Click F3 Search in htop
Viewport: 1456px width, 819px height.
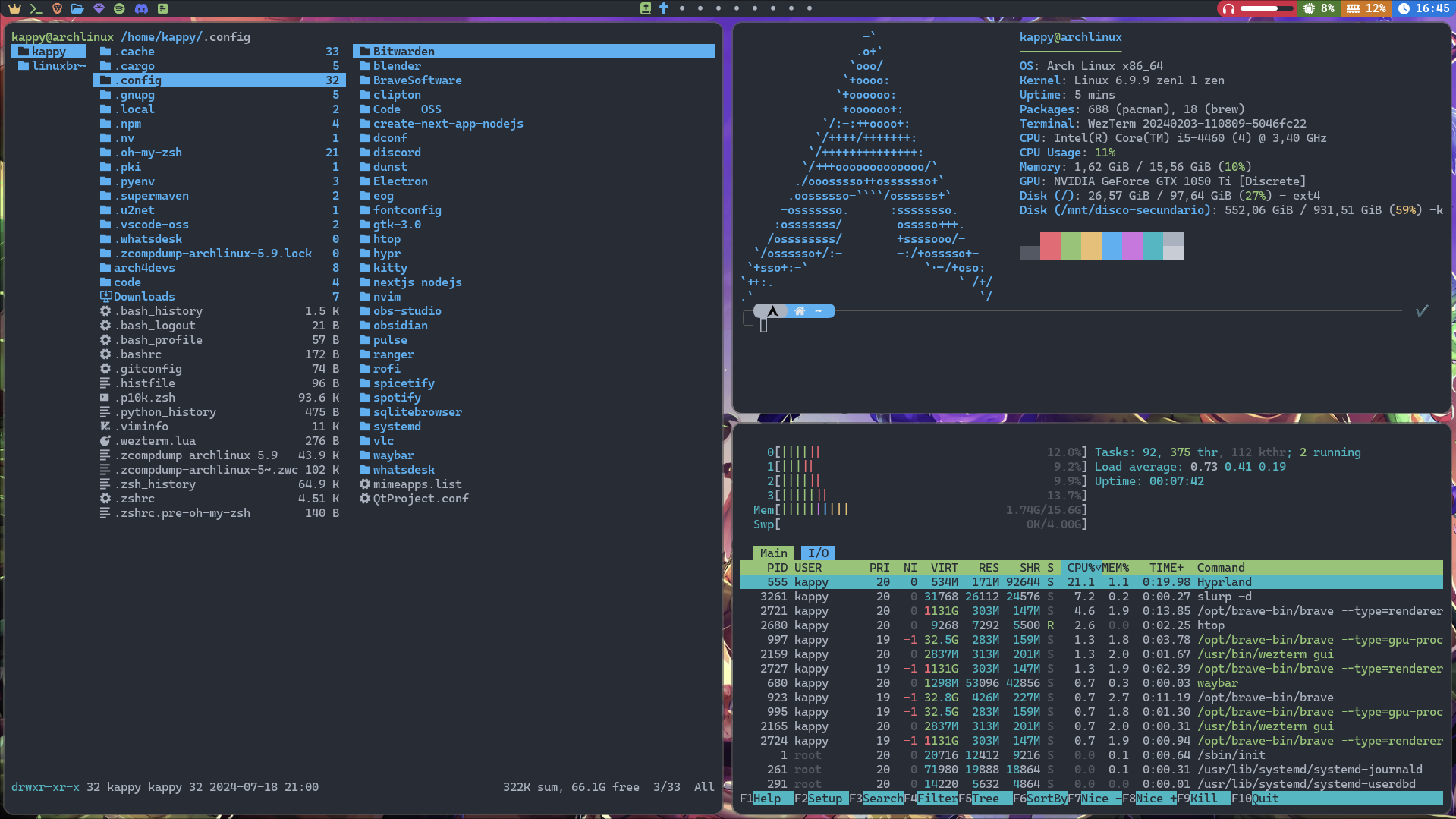point(876,799)
